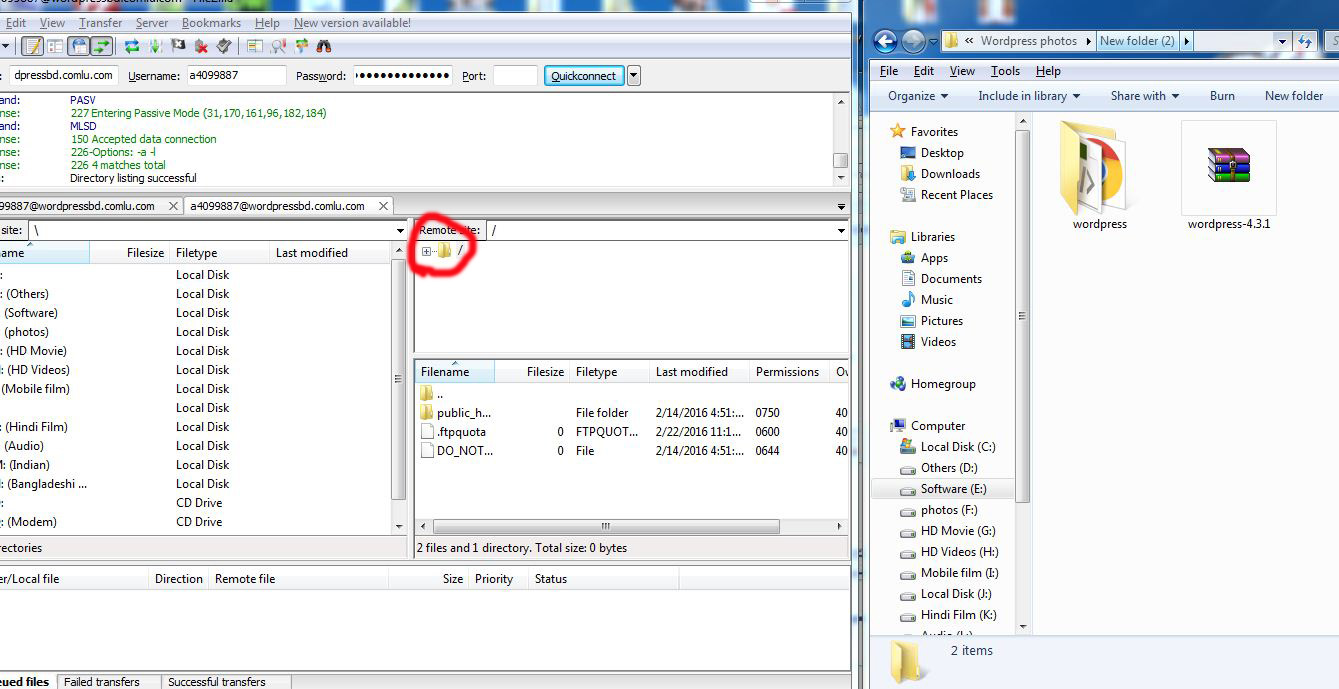Click the Disconnect from server icon
The image size is (1339, 689).
201,46
